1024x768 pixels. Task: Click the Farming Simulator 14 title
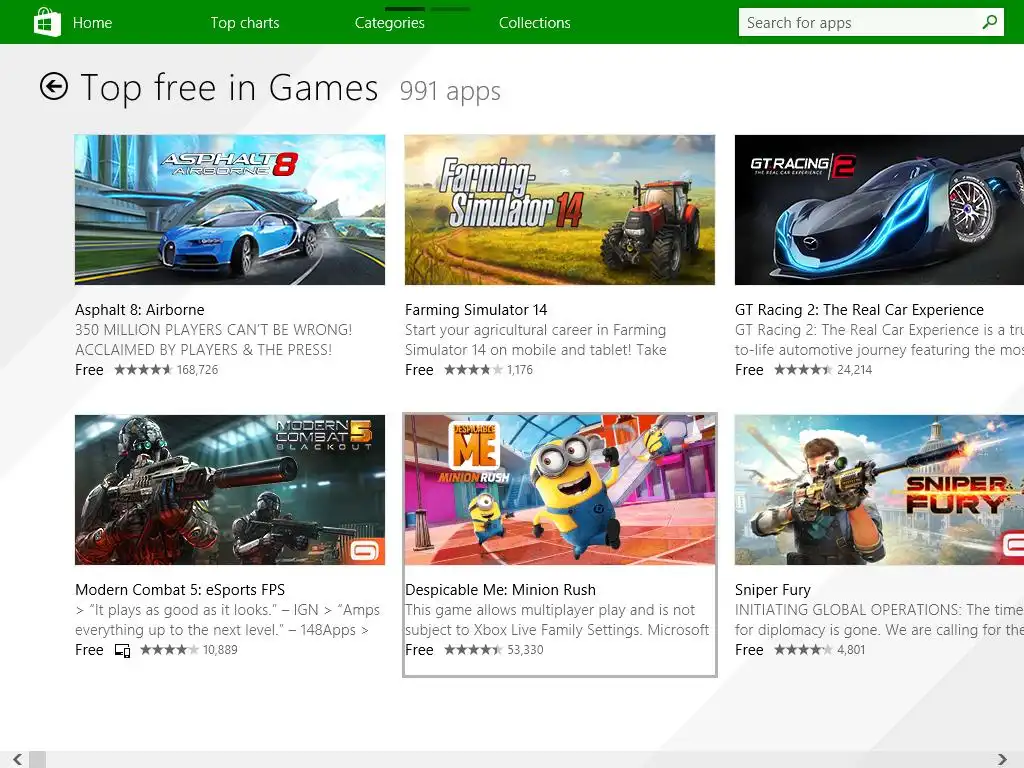click(476, 310)
